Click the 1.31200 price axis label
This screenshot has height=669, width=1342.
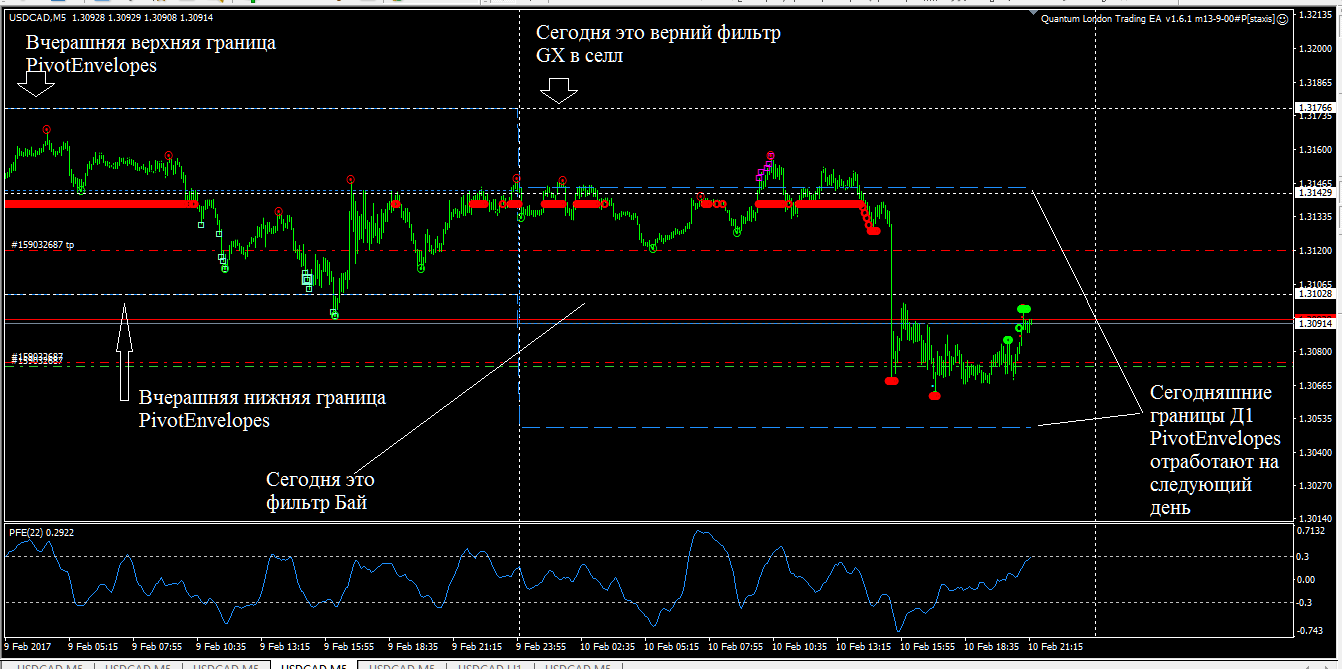1313,251
